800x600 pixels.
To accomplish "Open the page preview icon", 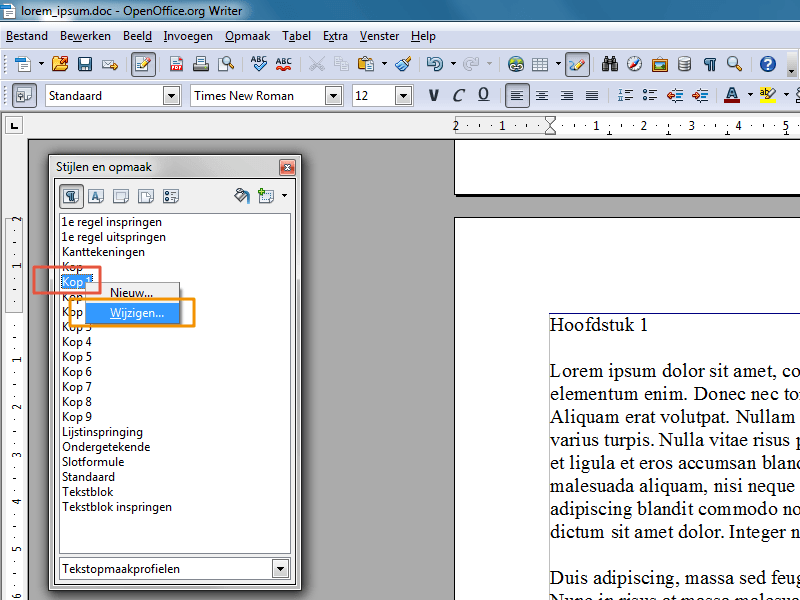I will click(x=226, y=64).
